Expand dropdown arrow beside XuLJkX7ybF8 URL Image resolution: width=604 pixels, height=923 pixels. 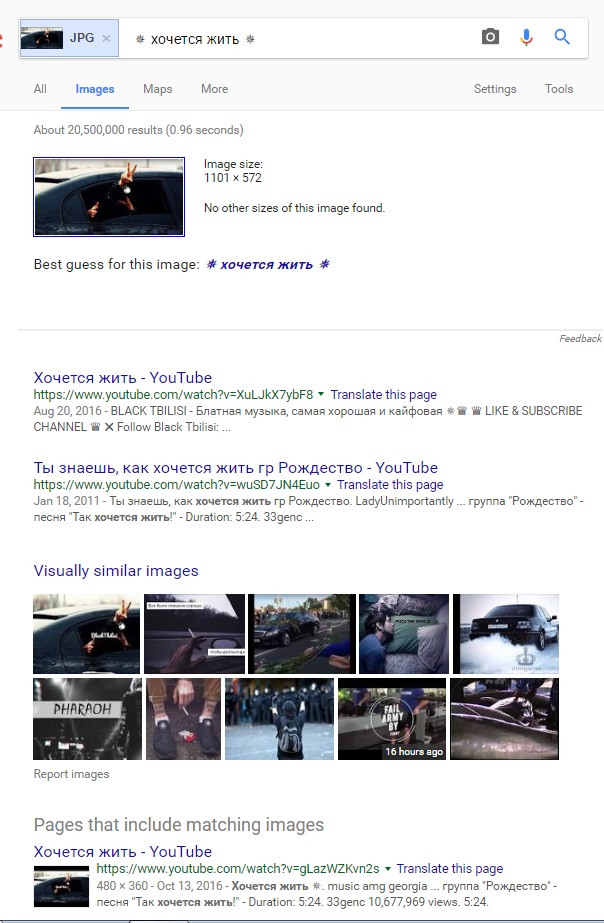(x=321, y=394)
